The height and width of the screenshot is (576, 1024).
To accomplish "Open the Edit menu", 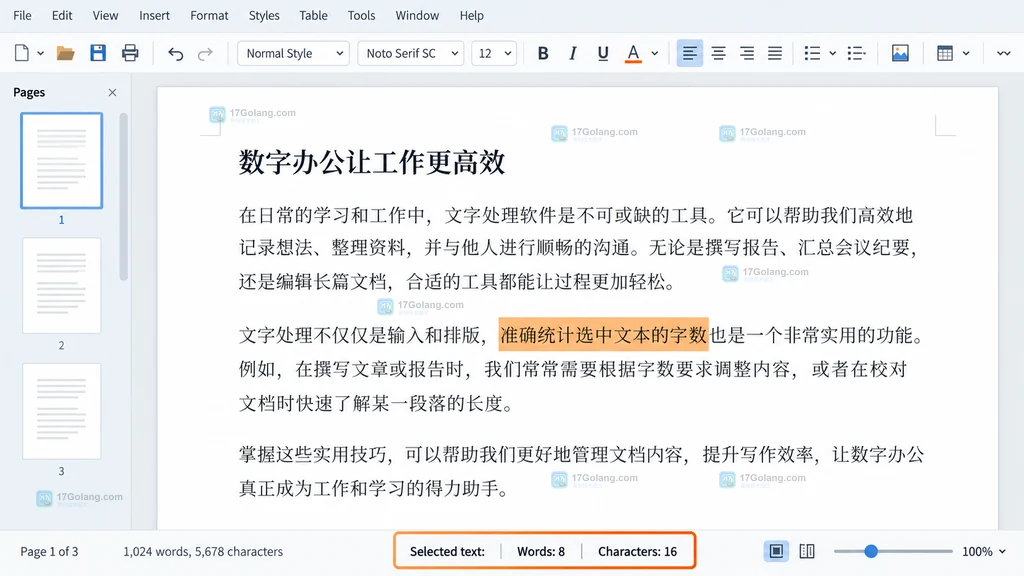I will [62, 15].
